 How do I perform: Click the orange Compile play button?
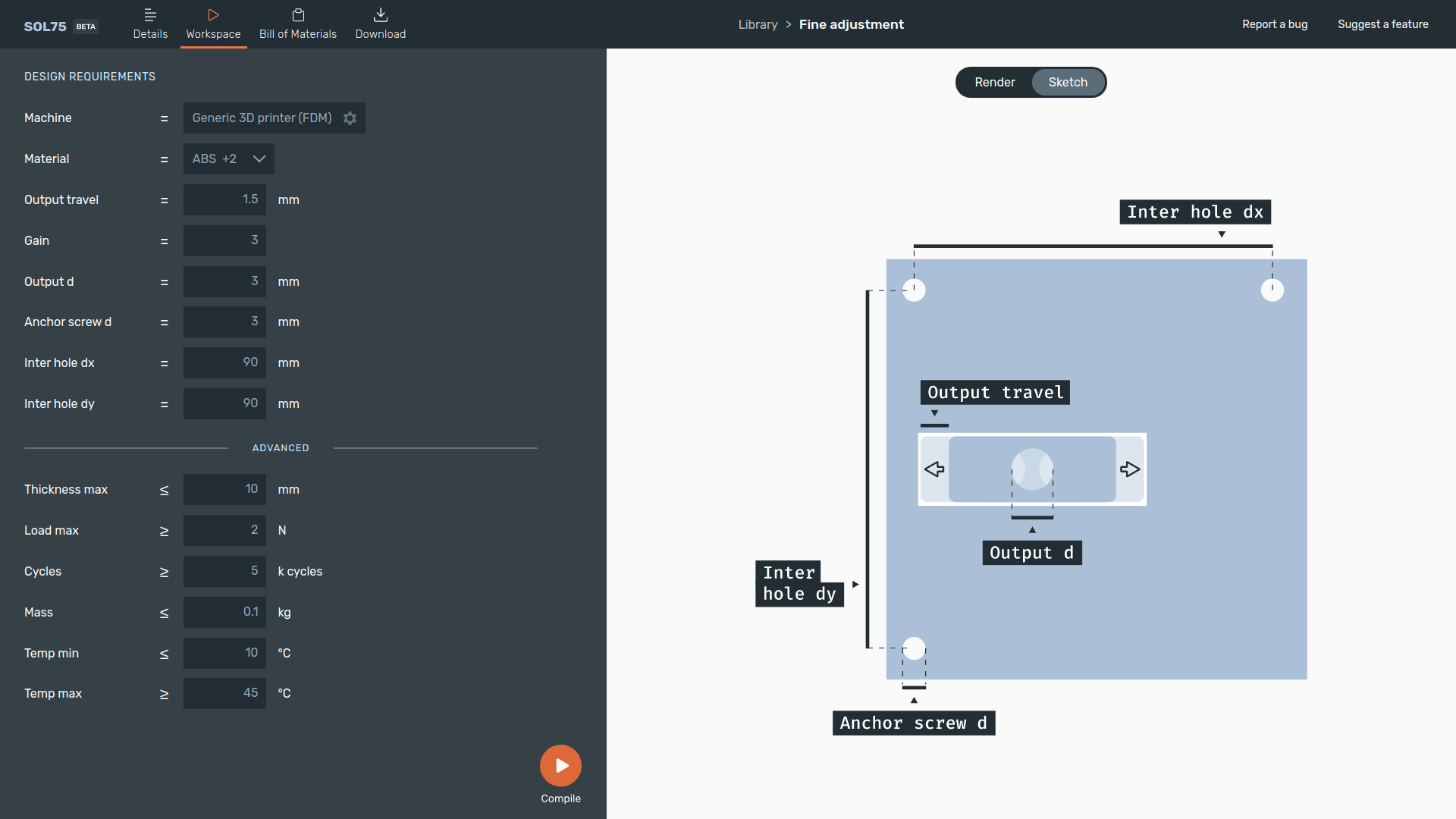pyautogui.click(x=560, y=765)
